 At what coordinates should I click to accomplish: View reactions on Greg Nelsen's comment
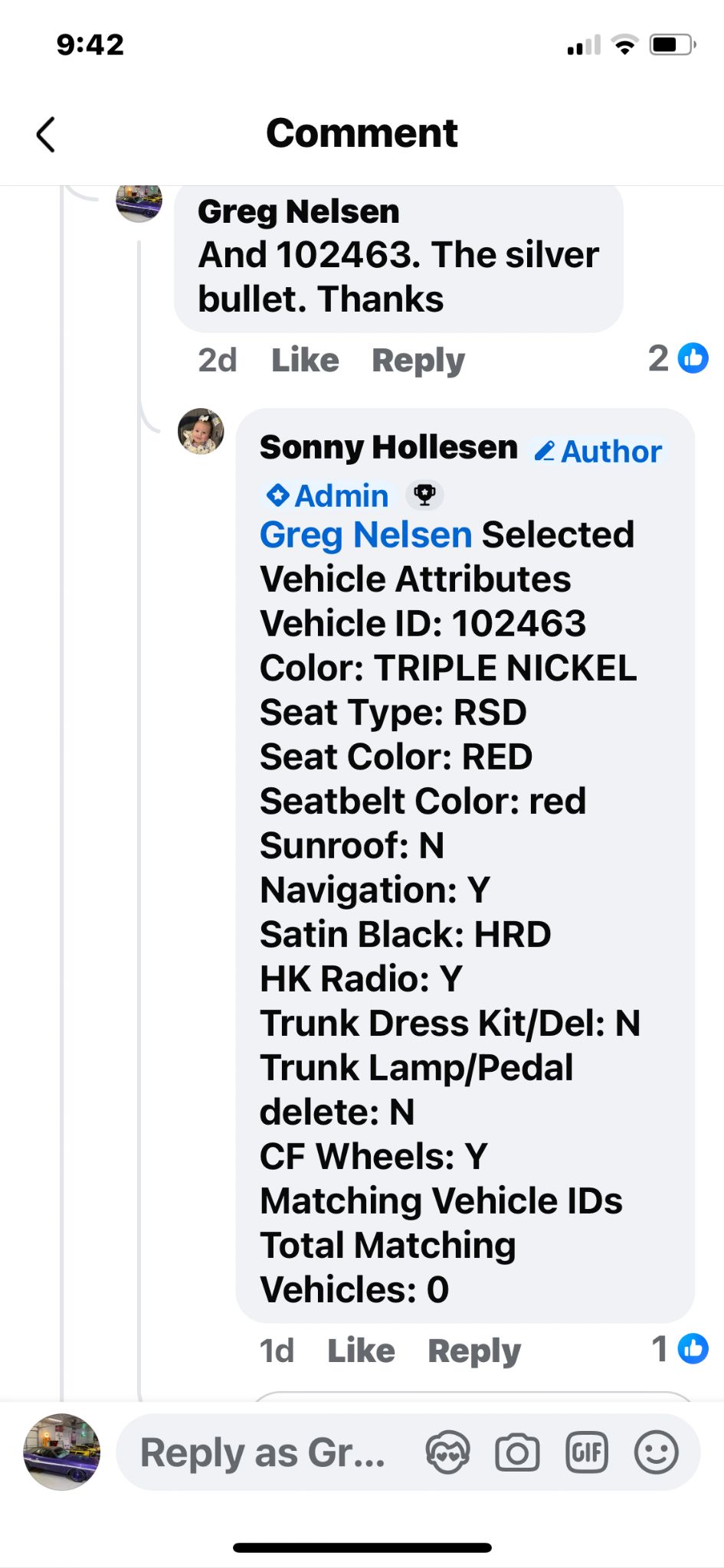point(678,358)
